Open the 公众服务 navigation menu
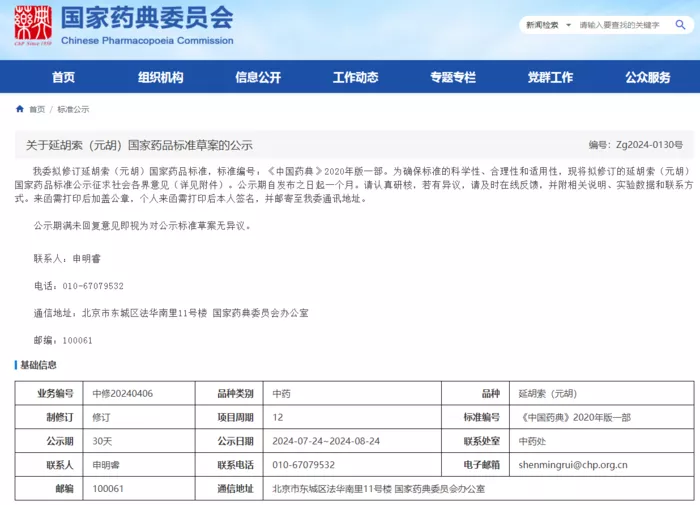The image size is (700, 505). [x=648, y=77]
